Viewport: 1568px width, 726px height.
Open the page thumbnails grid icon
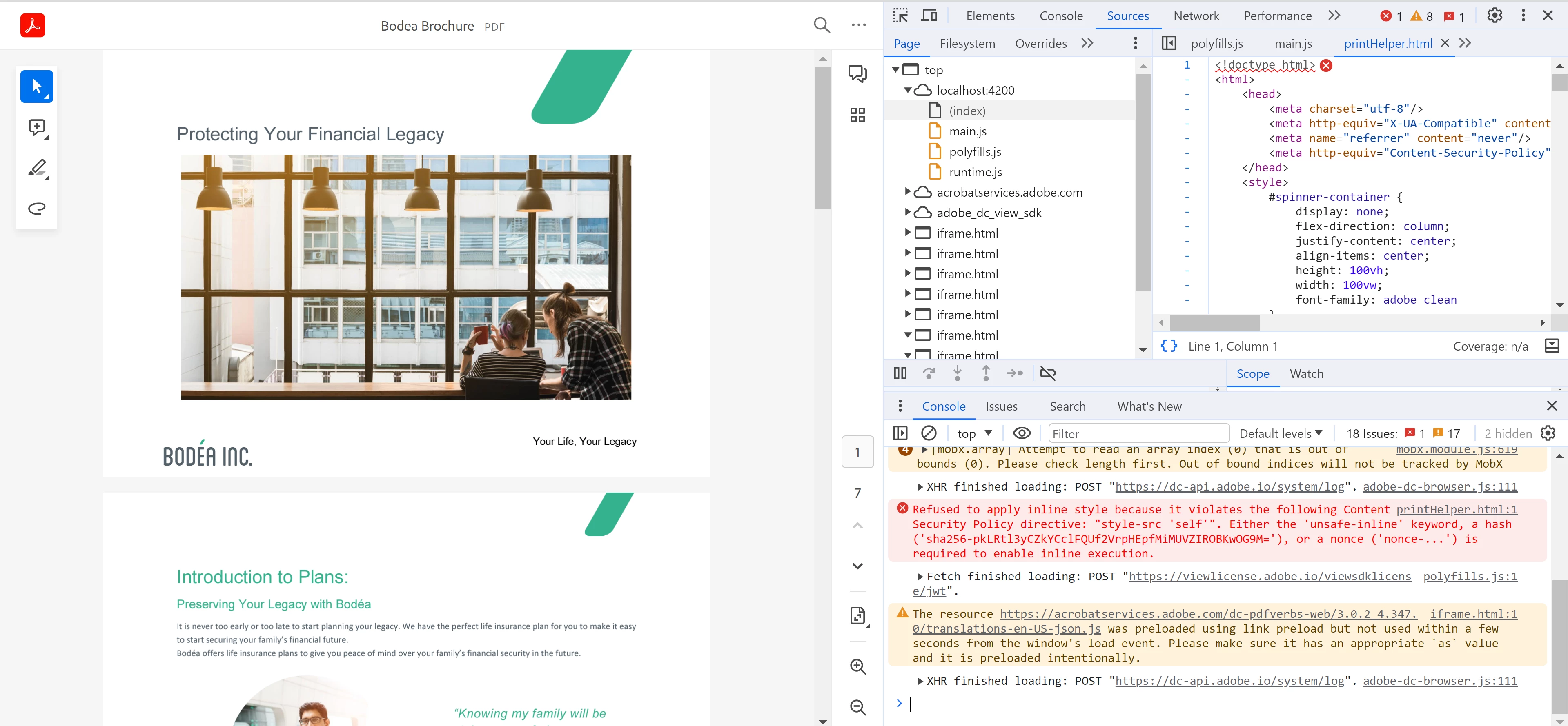pyautogui.click(x=857, y=115)
